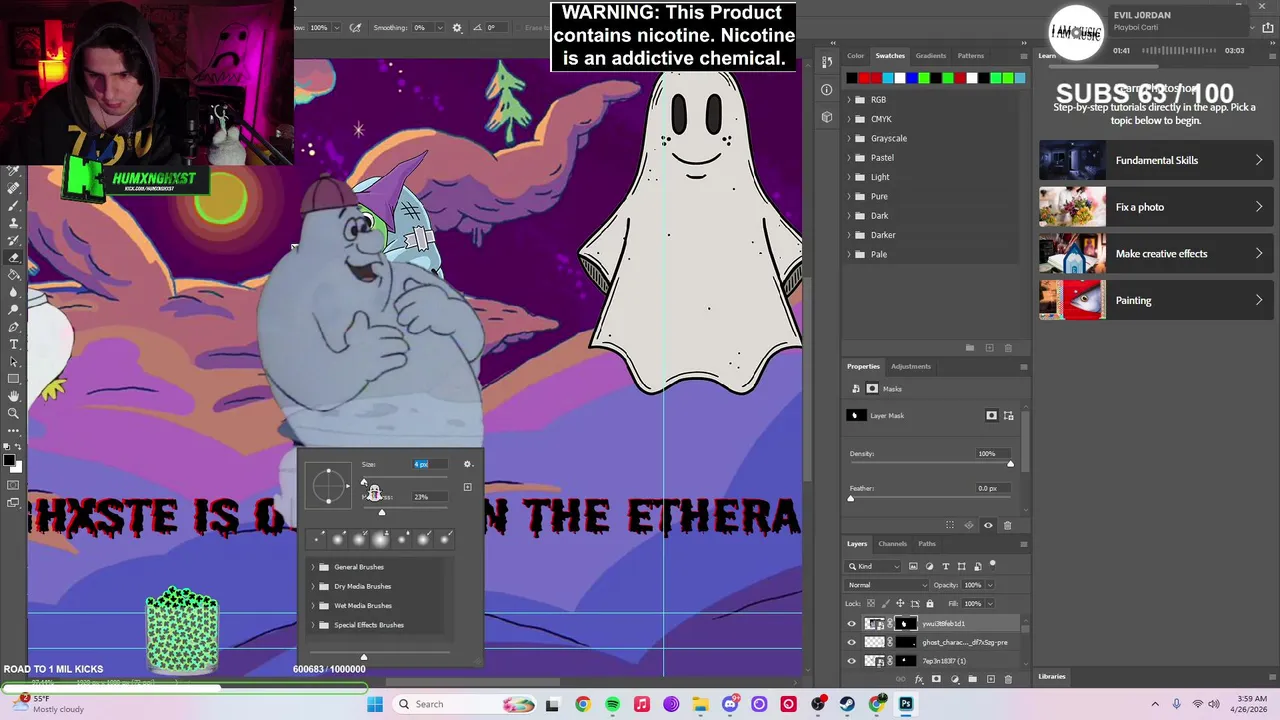Viewport: 1280px width, 720px height.
Task: Switch to the Patterns tab
Action: pyautogui.click(x=970, y=56)
